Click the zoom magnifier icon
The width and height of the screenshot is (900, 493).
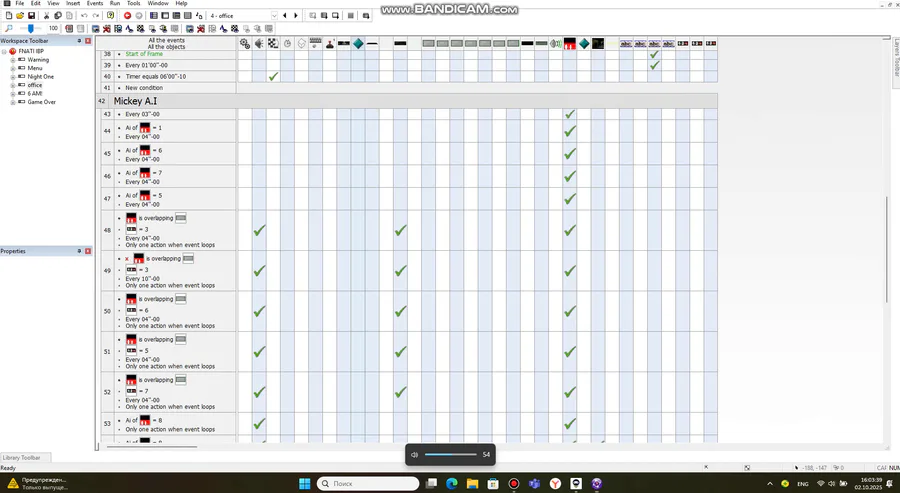coord(9,28)
